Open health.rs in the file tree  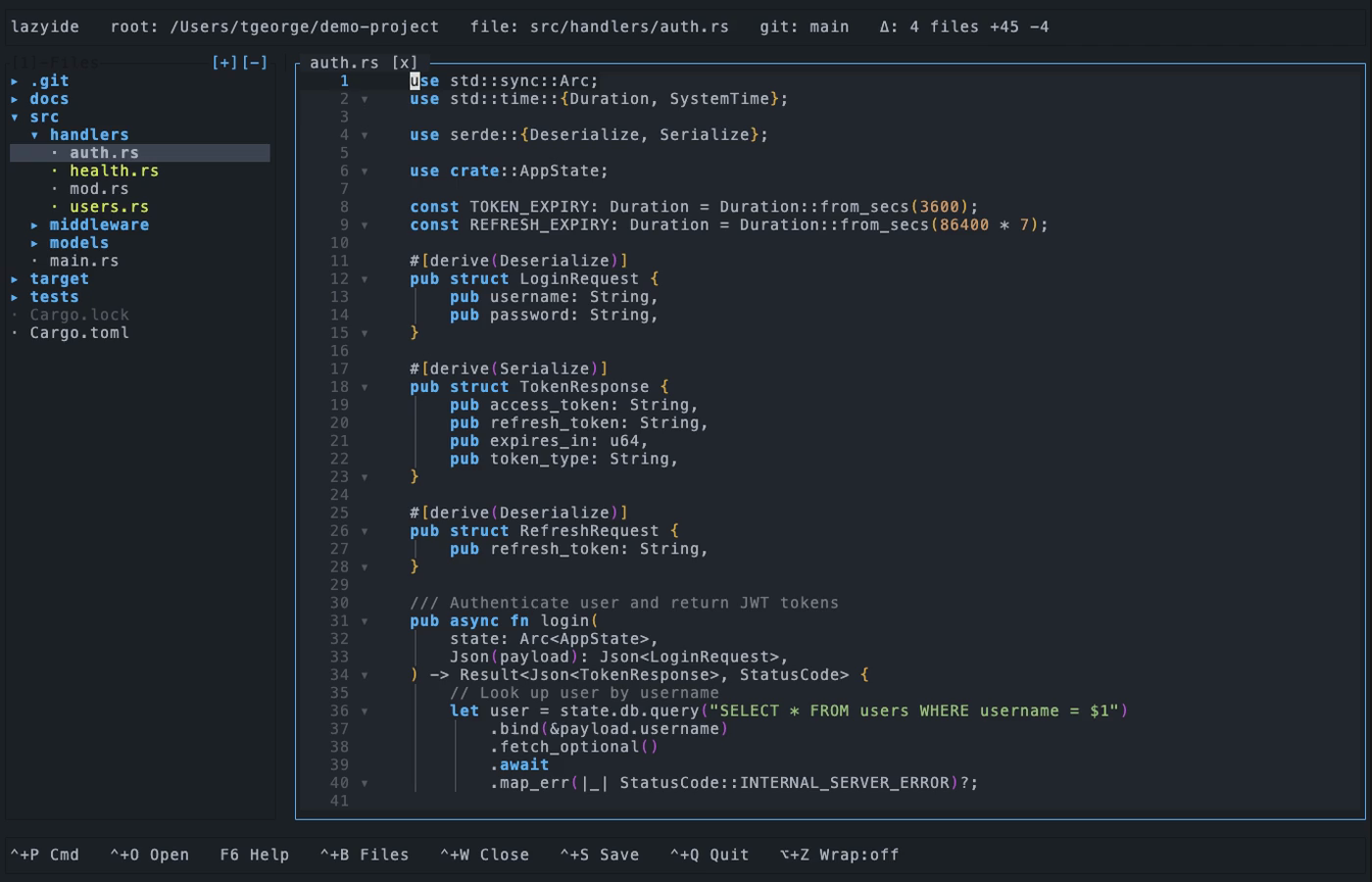pos(114,171)
